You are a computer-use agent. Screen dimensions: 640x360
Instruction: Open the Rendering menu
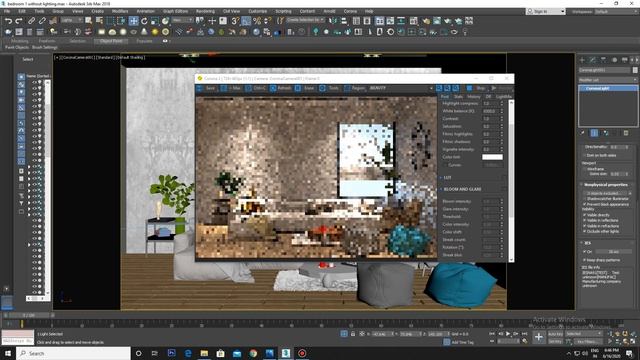[x=205, y=11]
